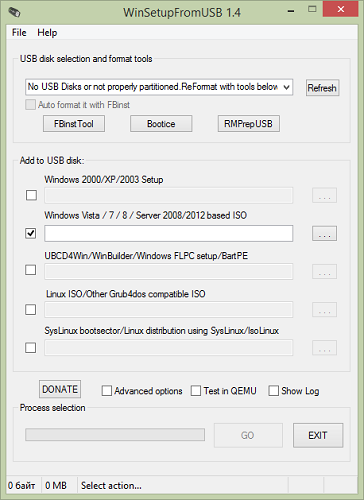Image resolution: width=364 pixels, height=500 pixels.
Task: Enable Linux ISO/Other Grub4dos checkbox
Action: point(31,310)
